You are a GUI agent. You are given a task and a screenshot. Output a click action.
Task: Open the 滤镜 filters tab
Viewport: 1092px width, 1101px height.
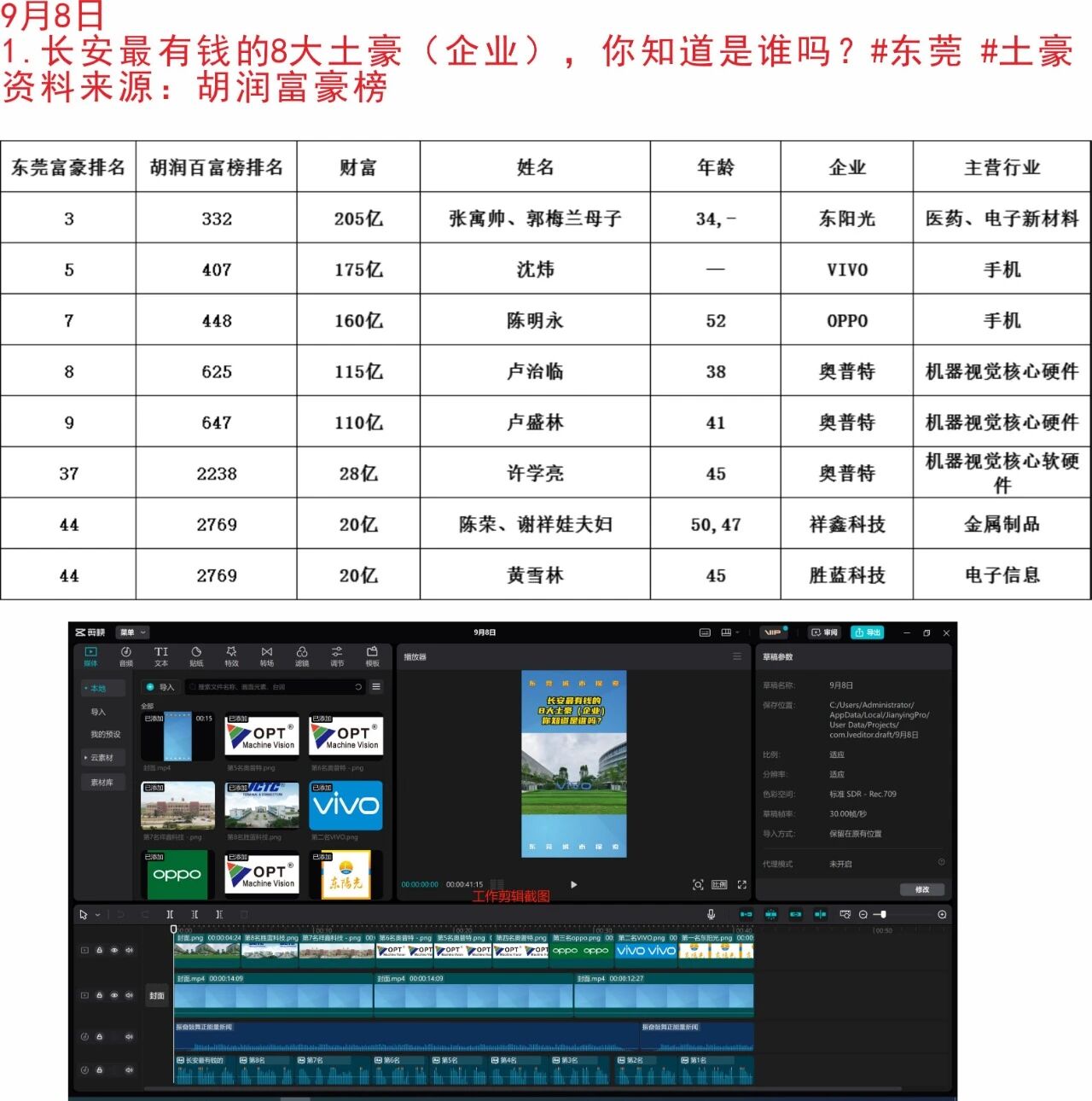click(x=302, y=655)
